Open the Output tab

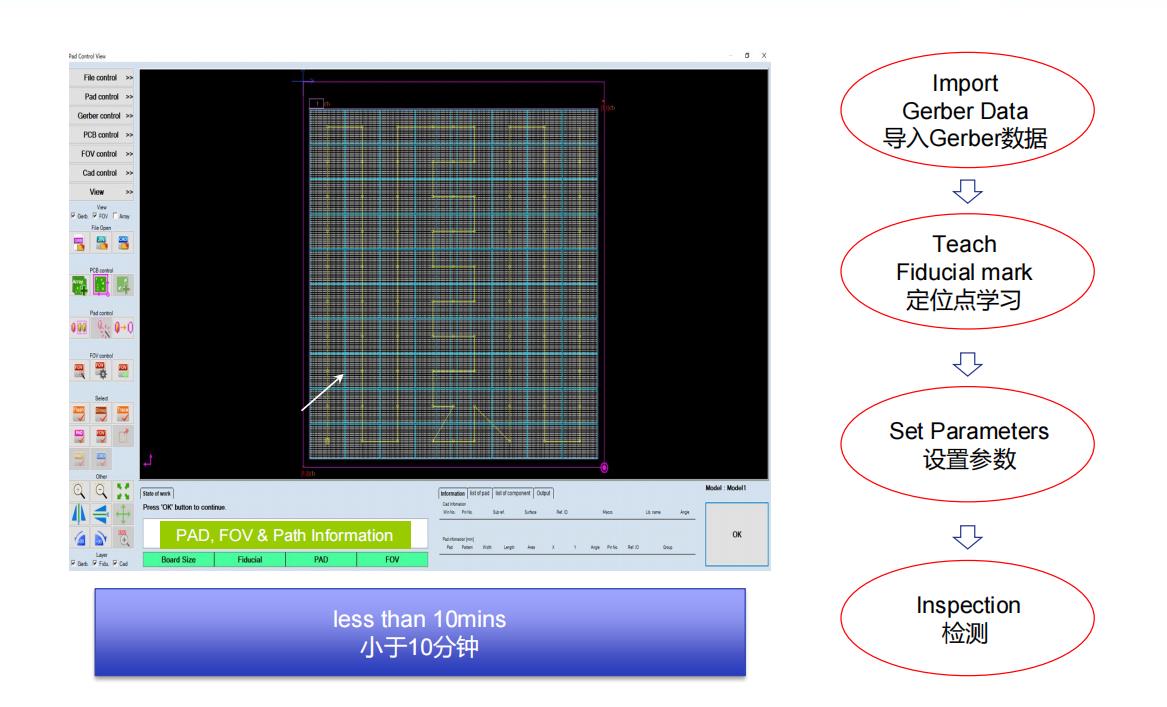click(543, 493)
